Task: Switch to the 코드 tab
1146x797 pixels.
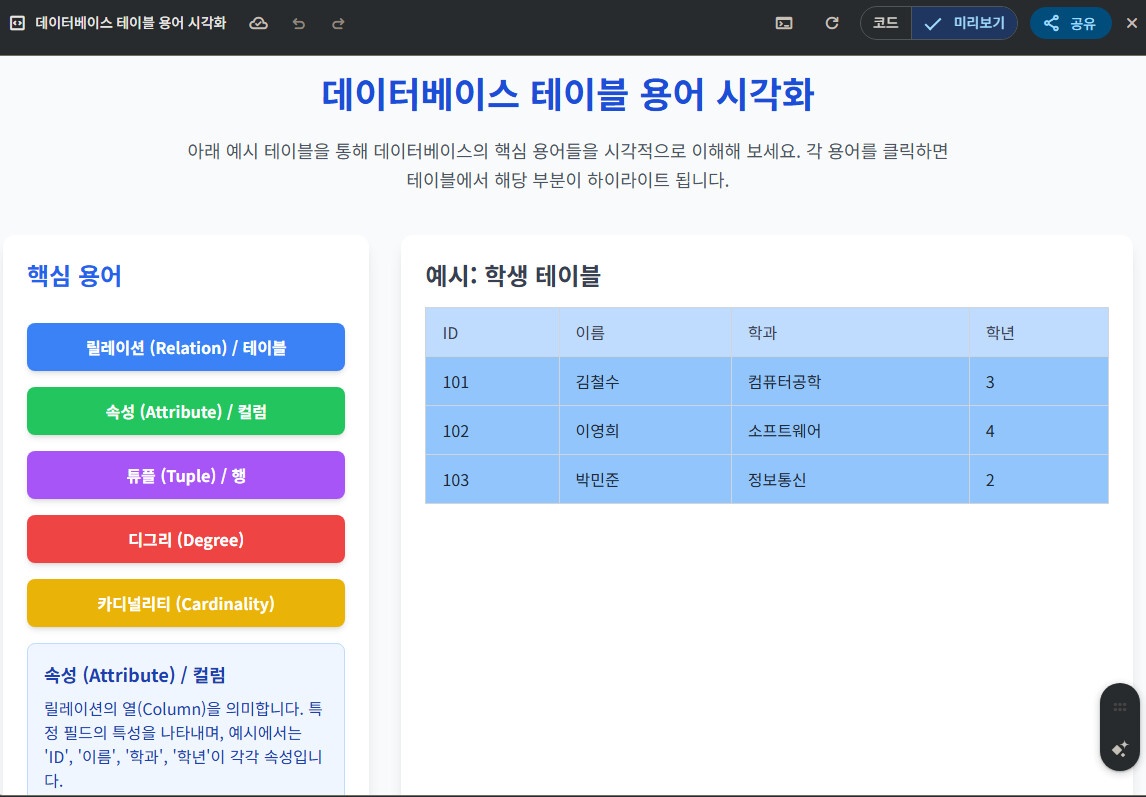Action: click(x=886, y=23)
